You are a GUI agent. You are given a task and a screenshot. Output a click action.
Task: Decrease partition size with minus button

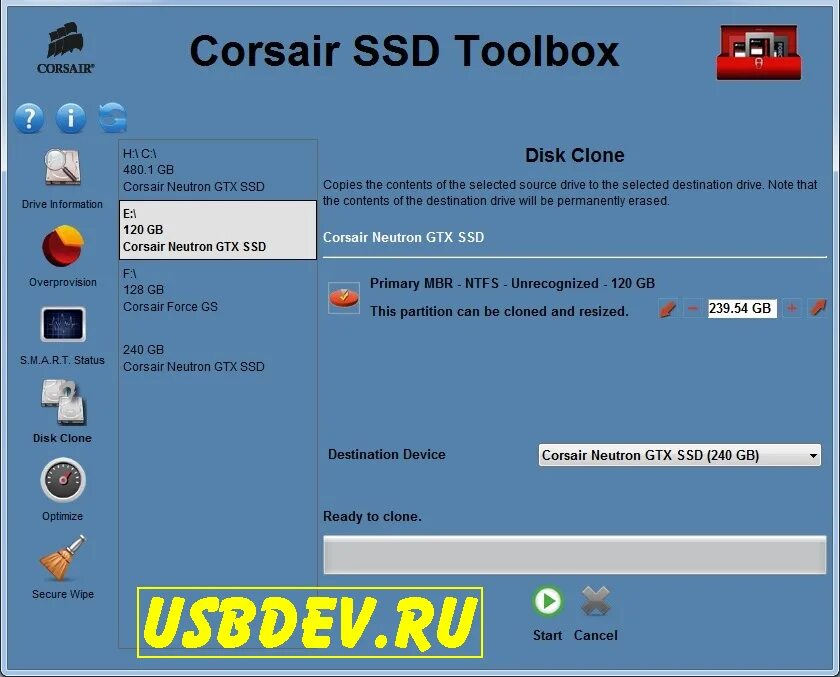pos(693,309)
